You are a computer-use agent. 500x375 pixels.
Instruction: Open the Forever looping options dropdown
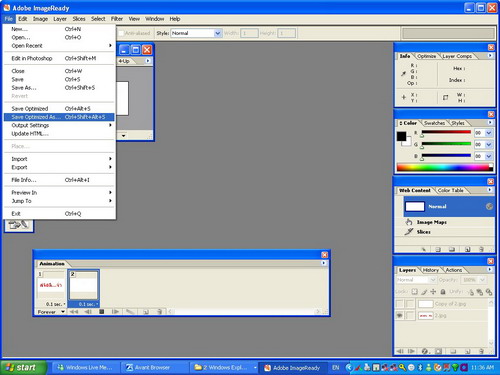point(50,312)
